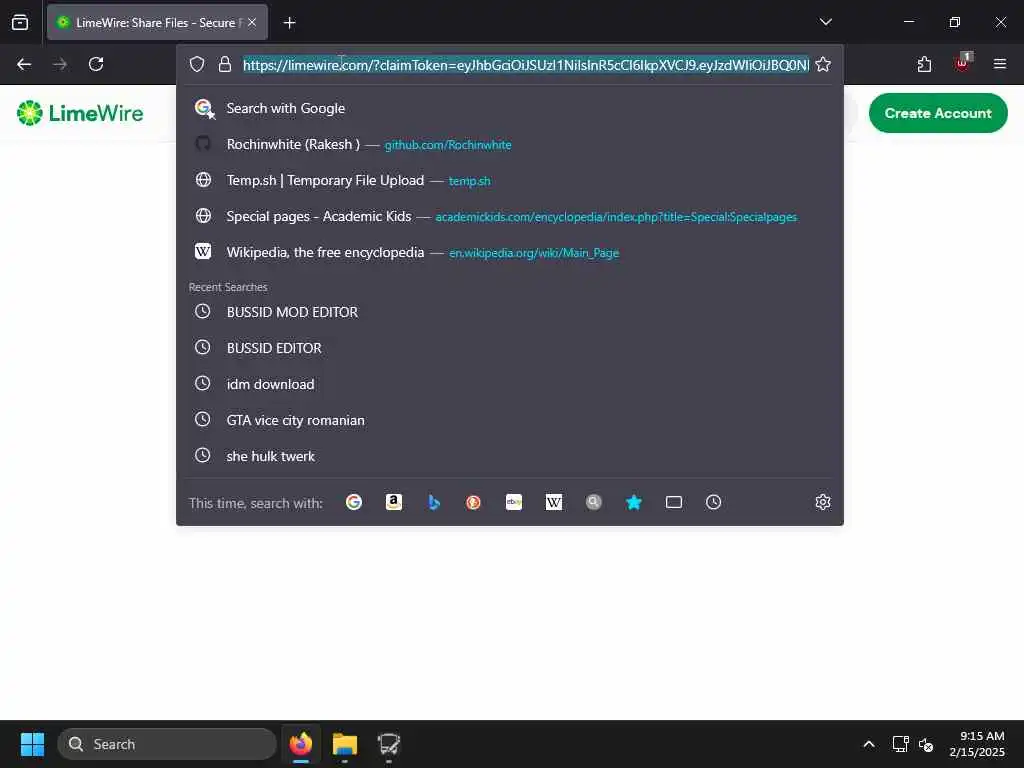Click the third pinned taskbar app icon
Screen dimensions: 1024x768
click(x=389, y=744)
